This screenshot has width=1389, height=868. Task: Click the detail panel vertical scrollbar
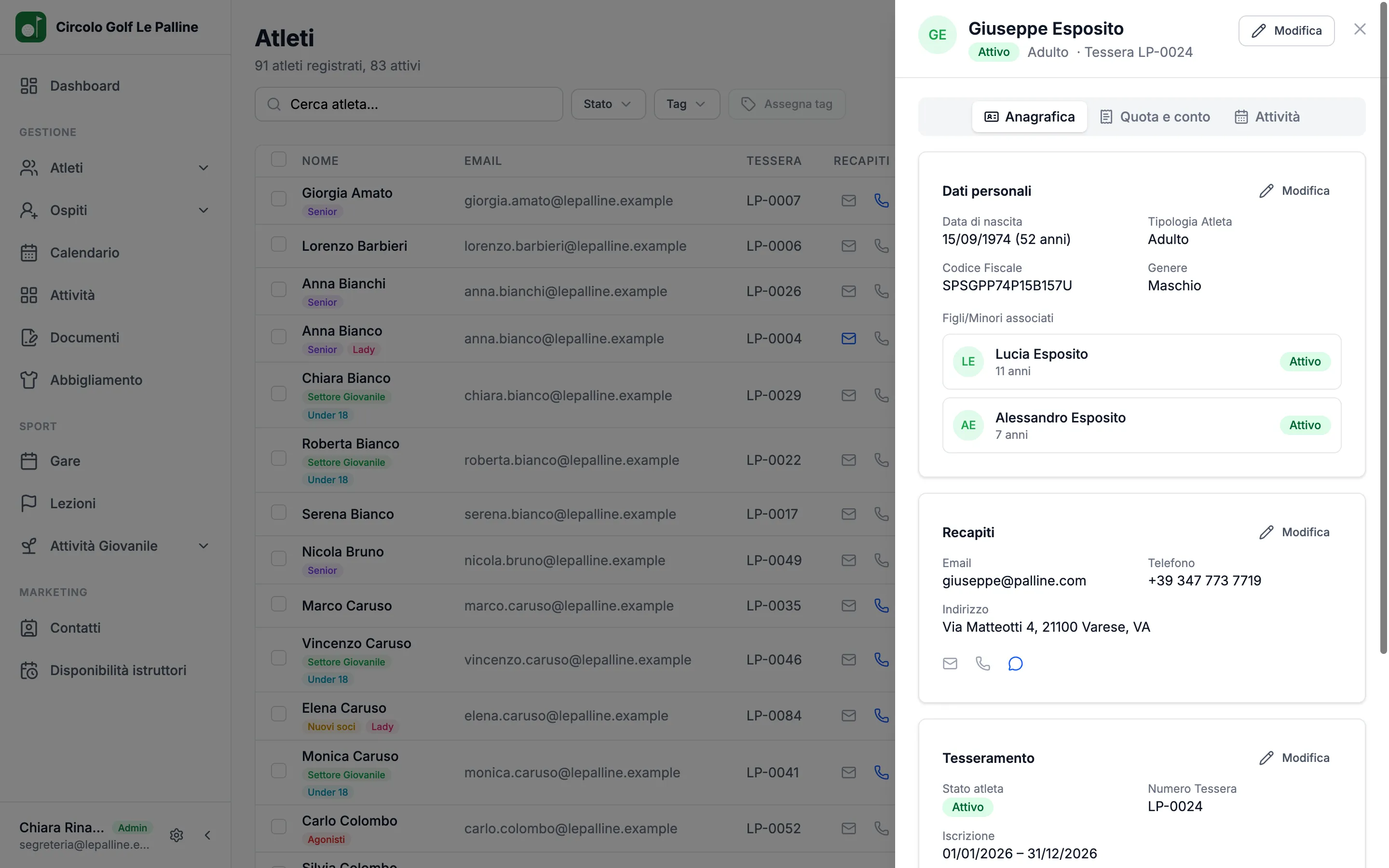[x=1383, y=327]
